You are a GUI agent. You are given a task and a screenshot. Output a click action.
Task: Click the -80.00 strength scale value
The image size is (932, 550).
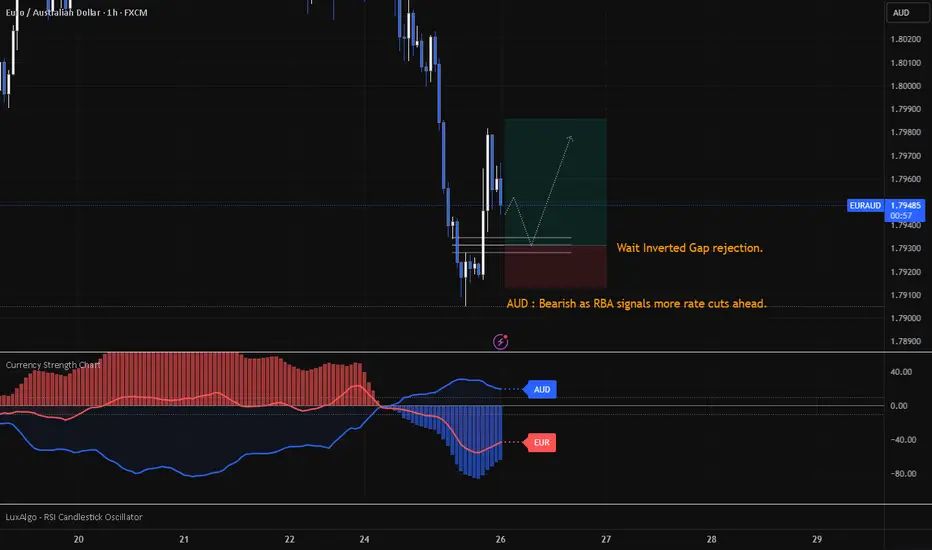(x=903, y=474)
